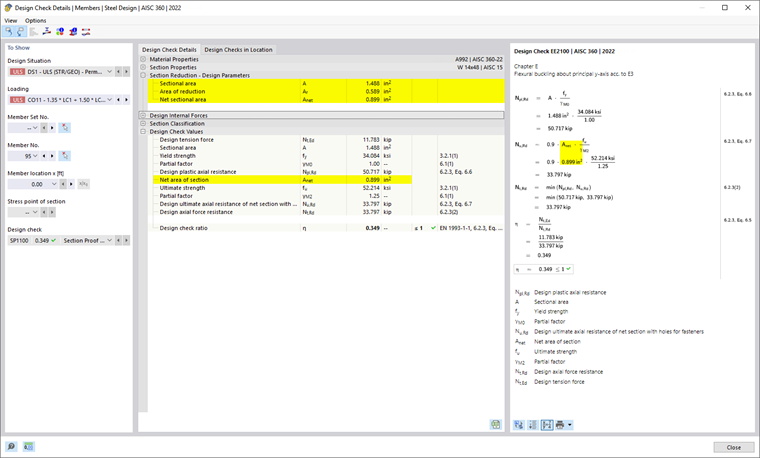Click the 0.00 units icon at bottom-left

[x=29, y=446]
